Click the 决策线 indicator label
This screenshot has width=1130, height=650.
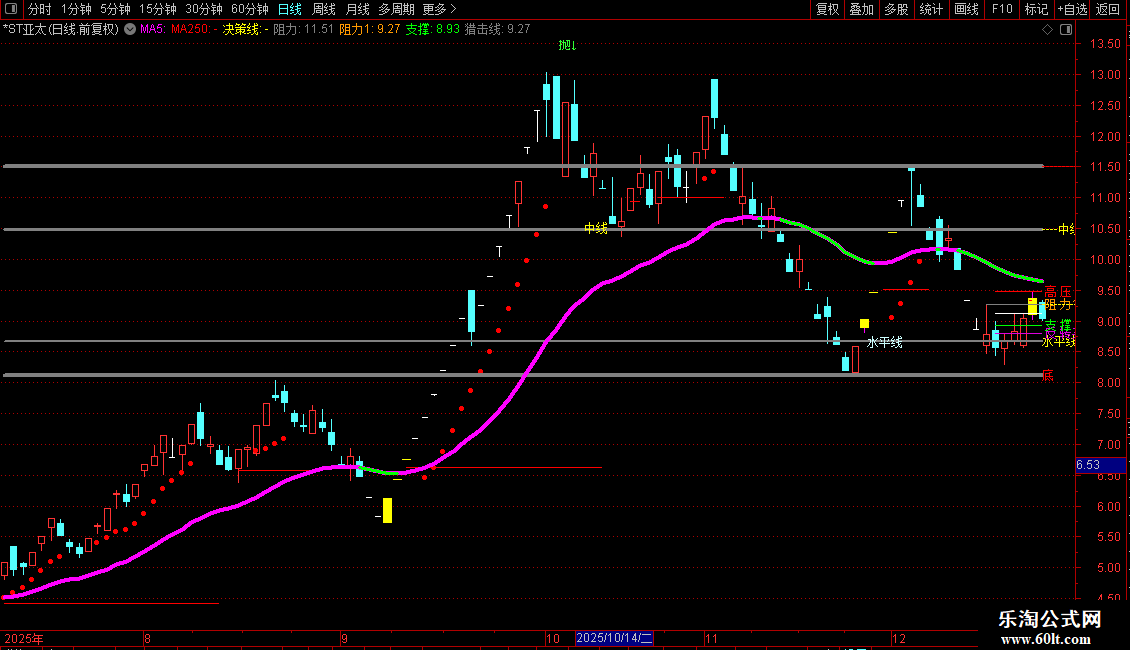tap(245, 30)
